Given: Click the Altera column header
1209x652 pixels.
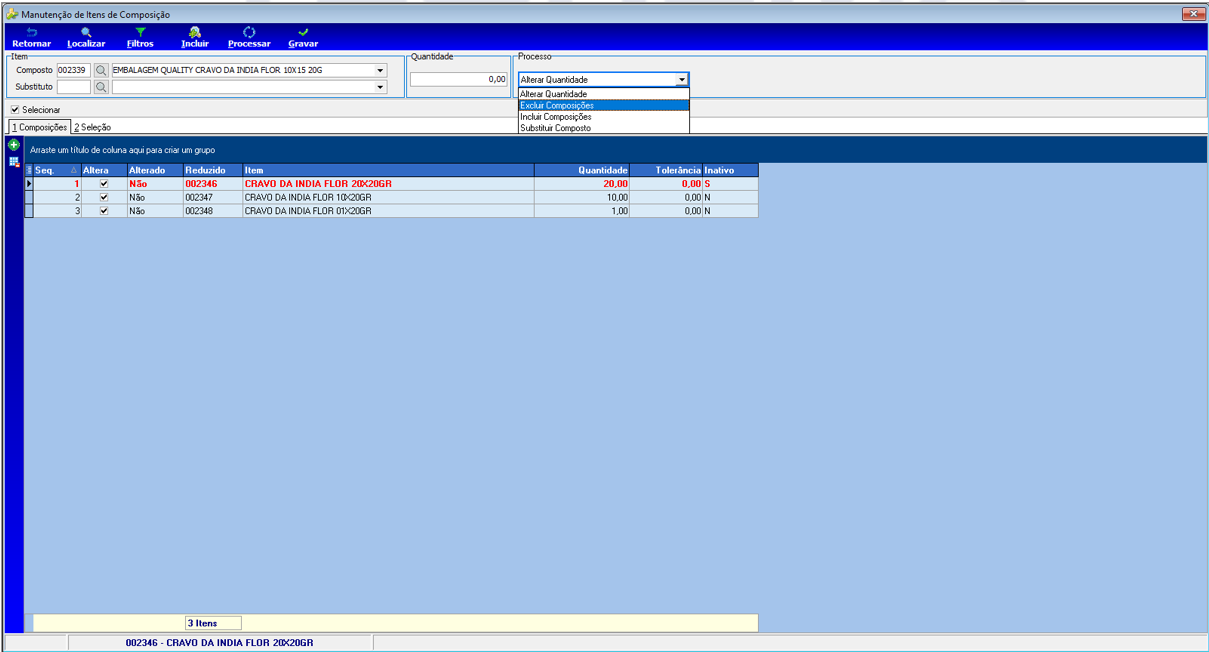Looking at the screenshot, I should pyautogui.click(x=103, y=170).
